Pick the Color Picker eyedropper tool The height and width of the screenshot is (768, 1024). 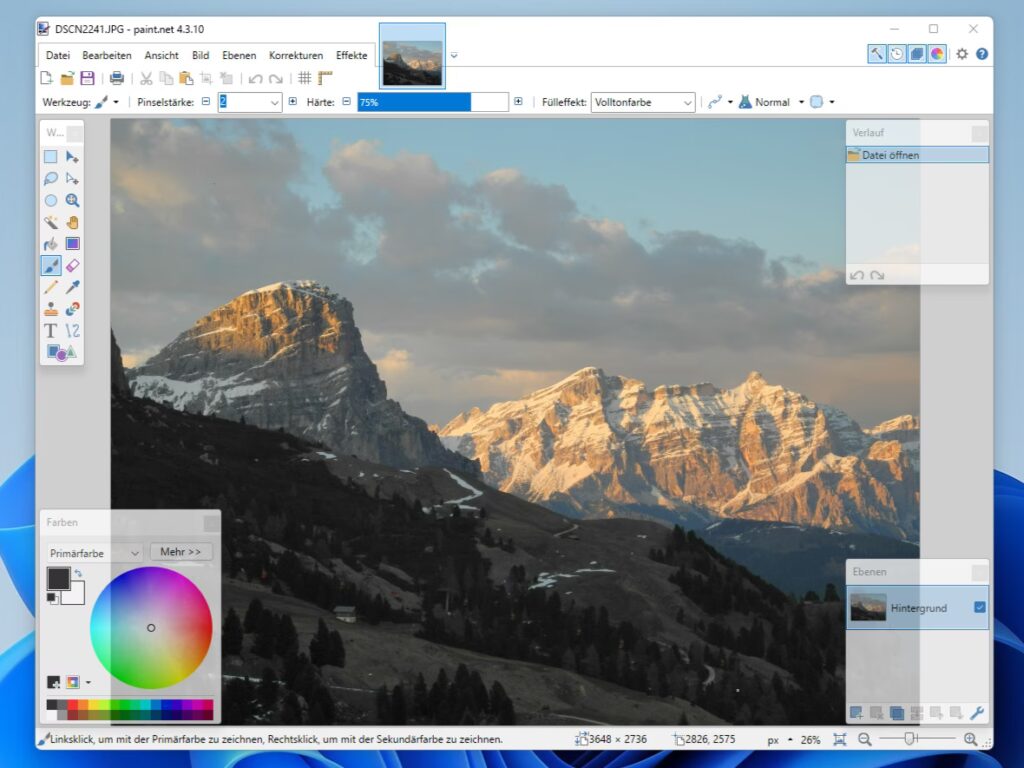[72, 287]
